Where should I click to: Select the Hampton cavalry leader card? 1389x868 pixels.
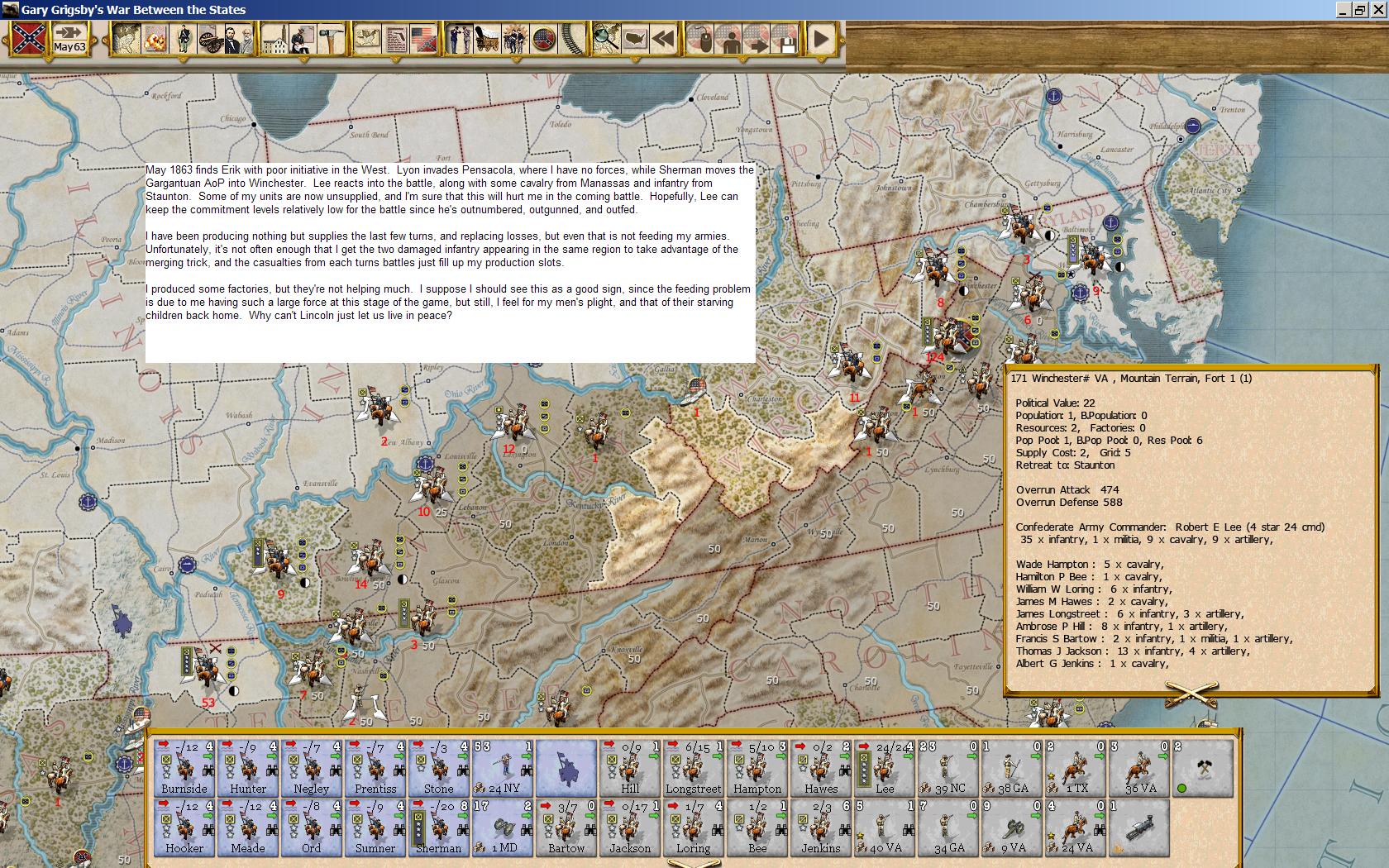[757, 768]
